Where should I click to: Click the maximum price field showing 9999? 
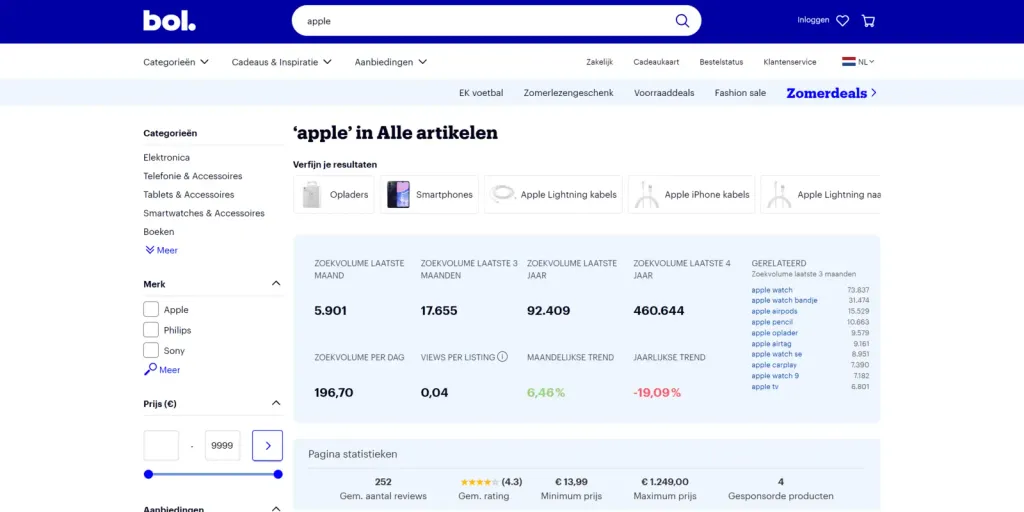click(223, 445)
